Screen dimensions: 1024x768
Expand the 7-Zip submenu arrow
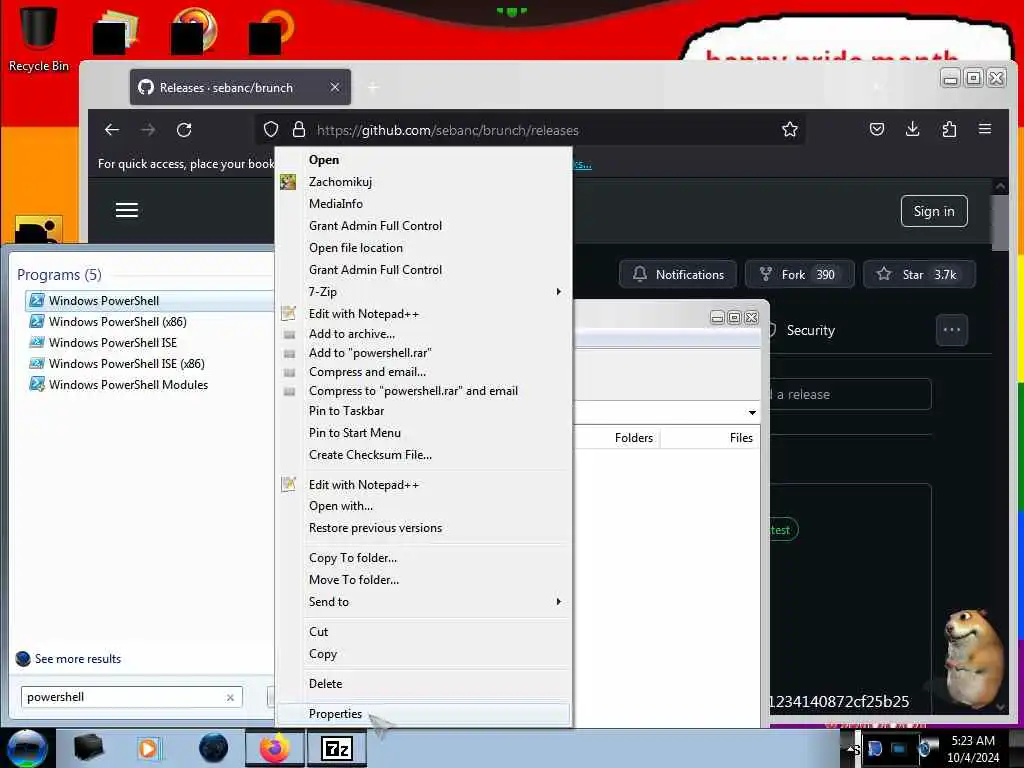click(x=558, y=291)
